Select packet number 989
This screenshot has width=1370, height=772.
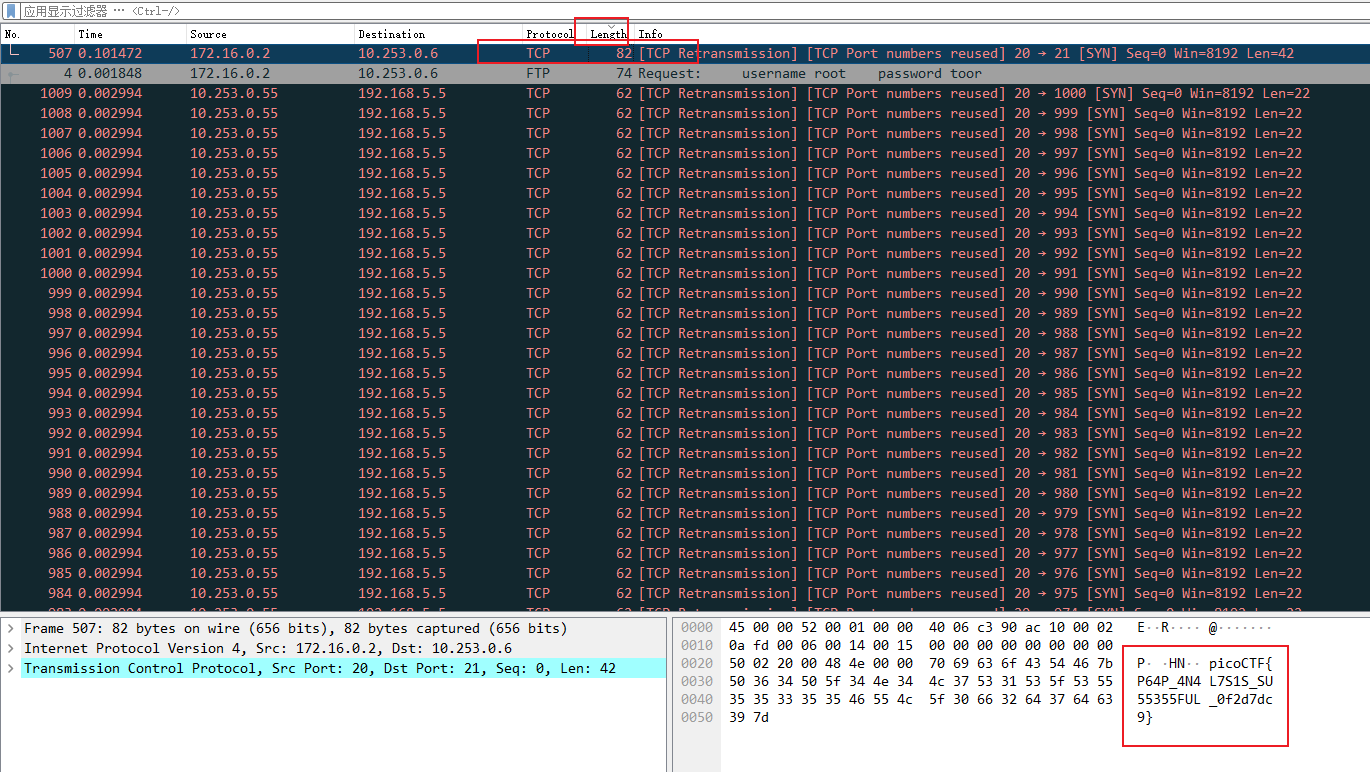tap(684, 493)
